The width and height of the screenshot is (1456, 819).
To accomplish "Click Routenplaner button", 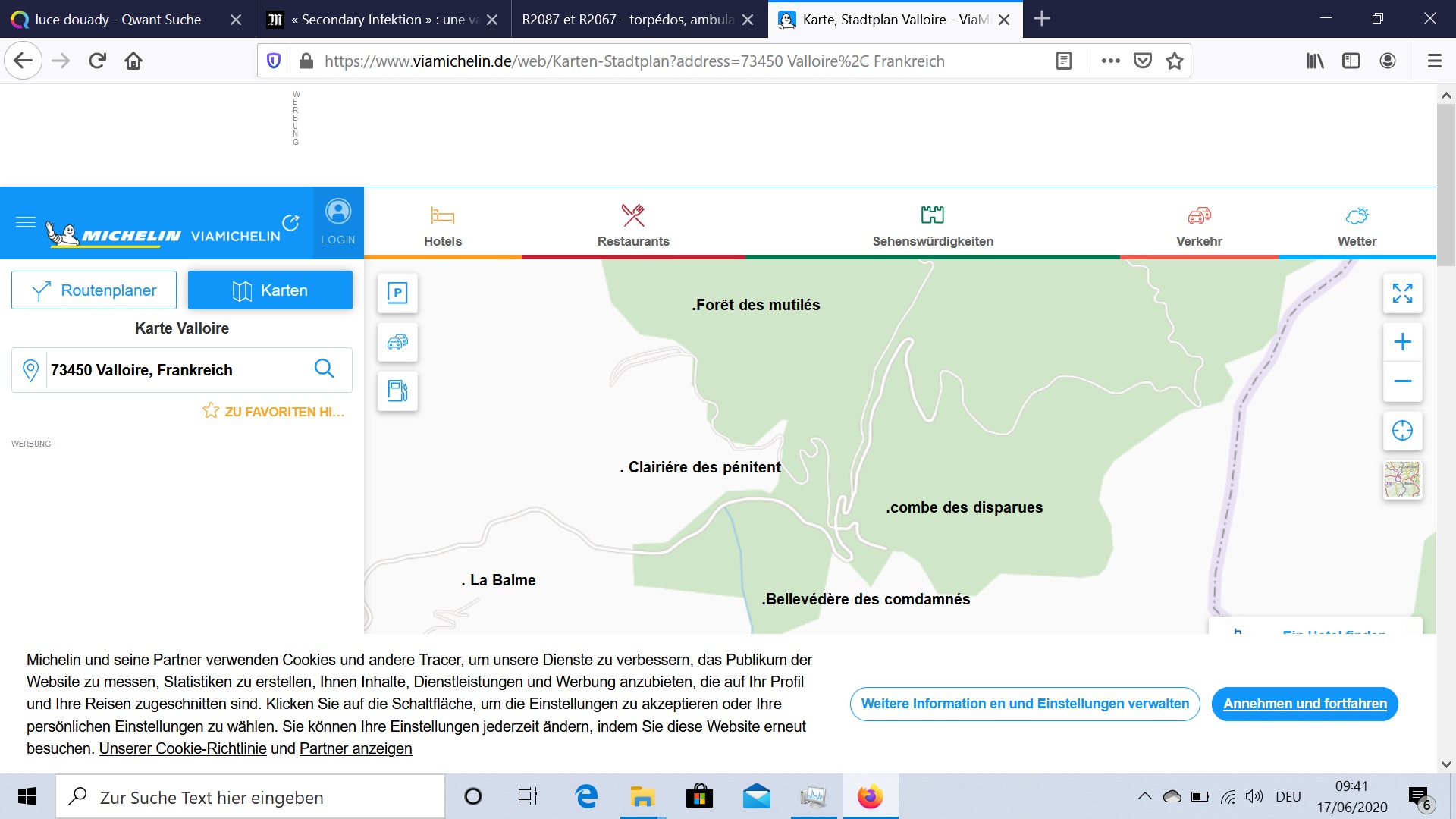I will coord(94,290).
